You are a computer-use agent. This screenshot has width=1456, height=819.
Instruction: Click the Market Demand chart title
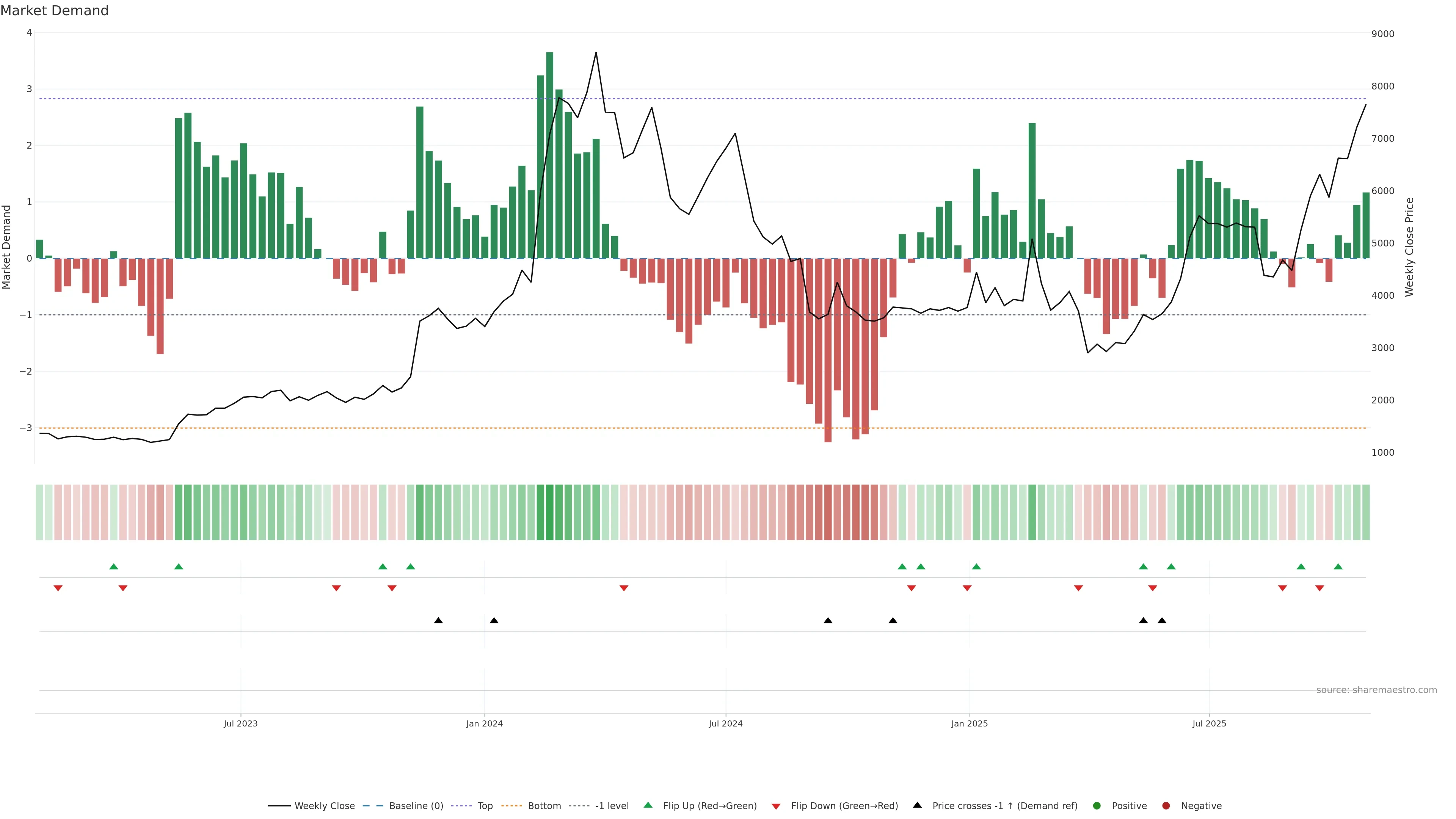(54, 11)
